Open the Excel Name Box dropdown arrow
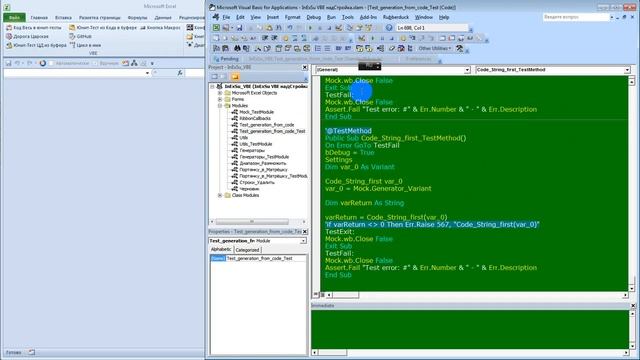This screenshot has height=360, width=640. click(x=147, y=73)
